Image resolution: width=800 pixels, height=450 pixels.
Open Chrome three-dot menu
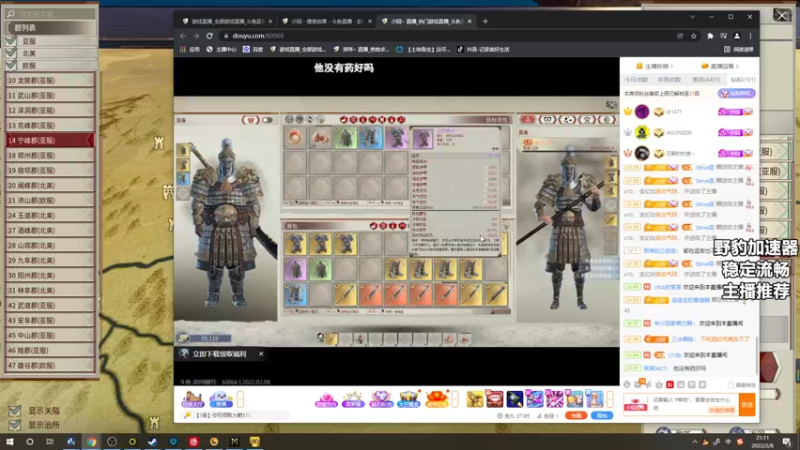(750, 36)
